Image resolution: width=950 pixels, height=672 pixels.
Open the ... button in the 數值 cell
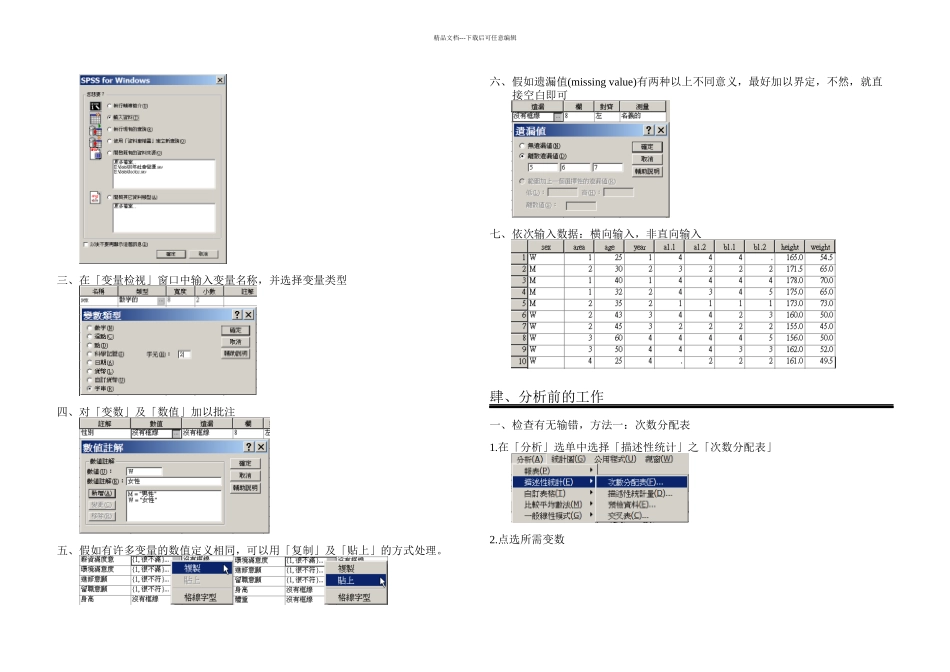tap(176, 433)
